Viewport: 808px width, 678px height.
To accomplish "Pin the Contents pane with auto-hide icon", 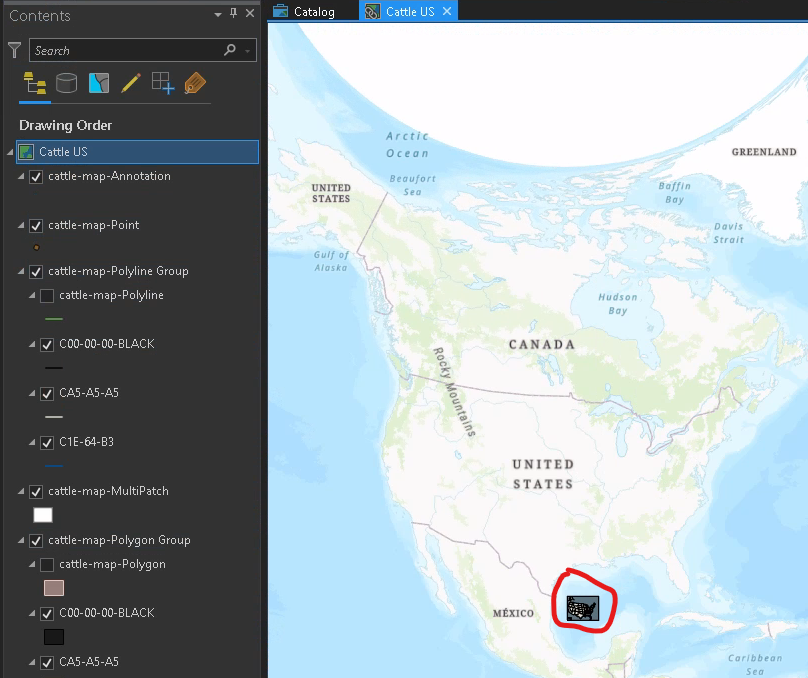I will click(x=233, y=13).
